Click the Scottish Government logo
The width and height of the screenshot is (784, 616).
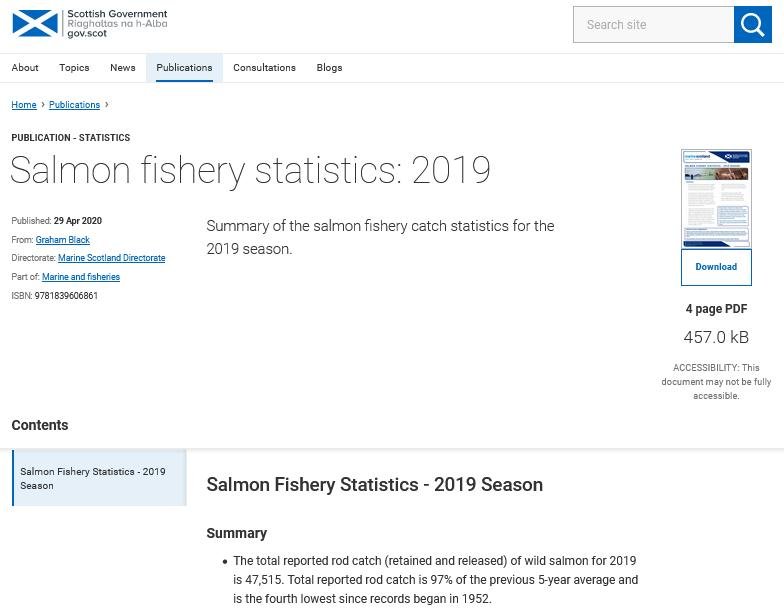(x=89, y=24)
